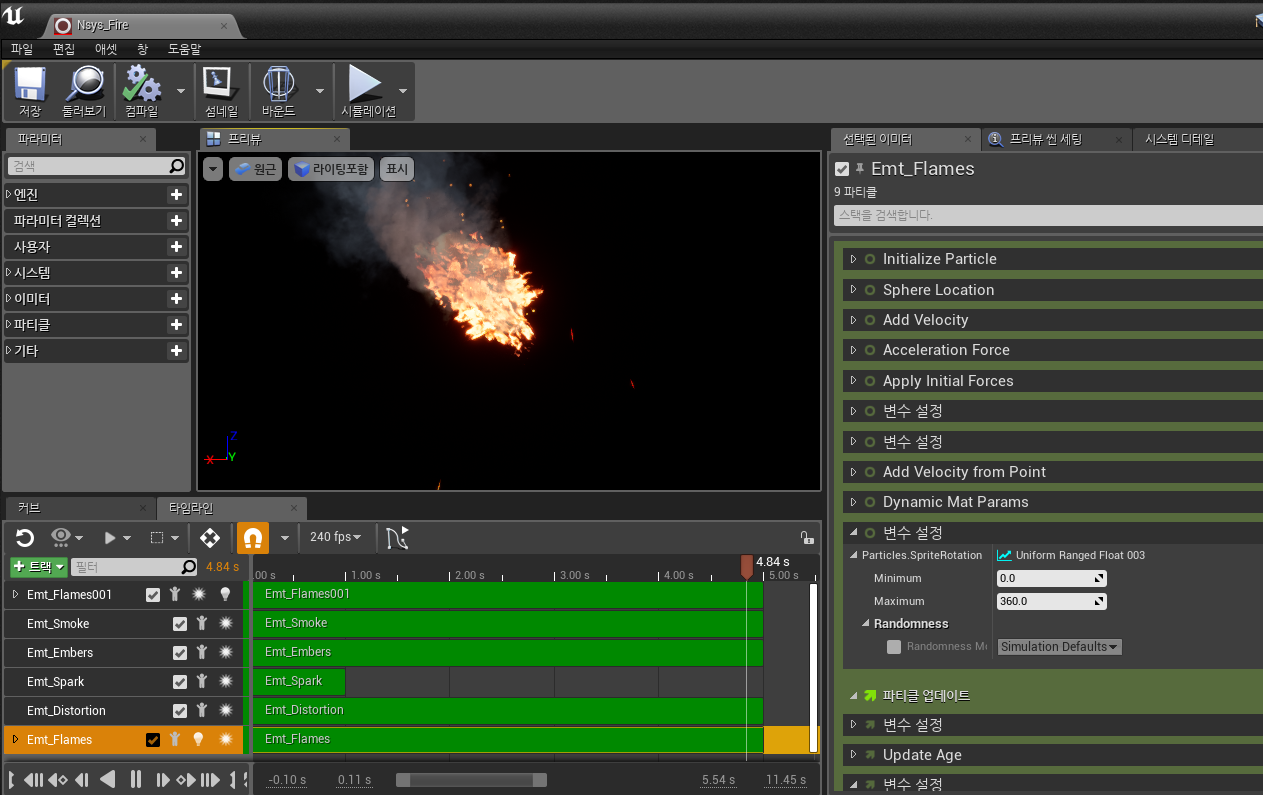The image size is (1263, 795).
Task: Toggle the Emt_Flames lightbulb isolation icon
Action: pyautogui.click(x=199, y=739)
